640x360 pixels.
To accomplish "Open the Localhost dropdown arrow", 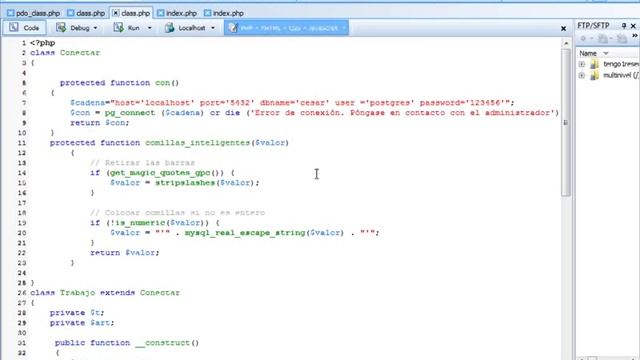I will click(x=213, y=28).
